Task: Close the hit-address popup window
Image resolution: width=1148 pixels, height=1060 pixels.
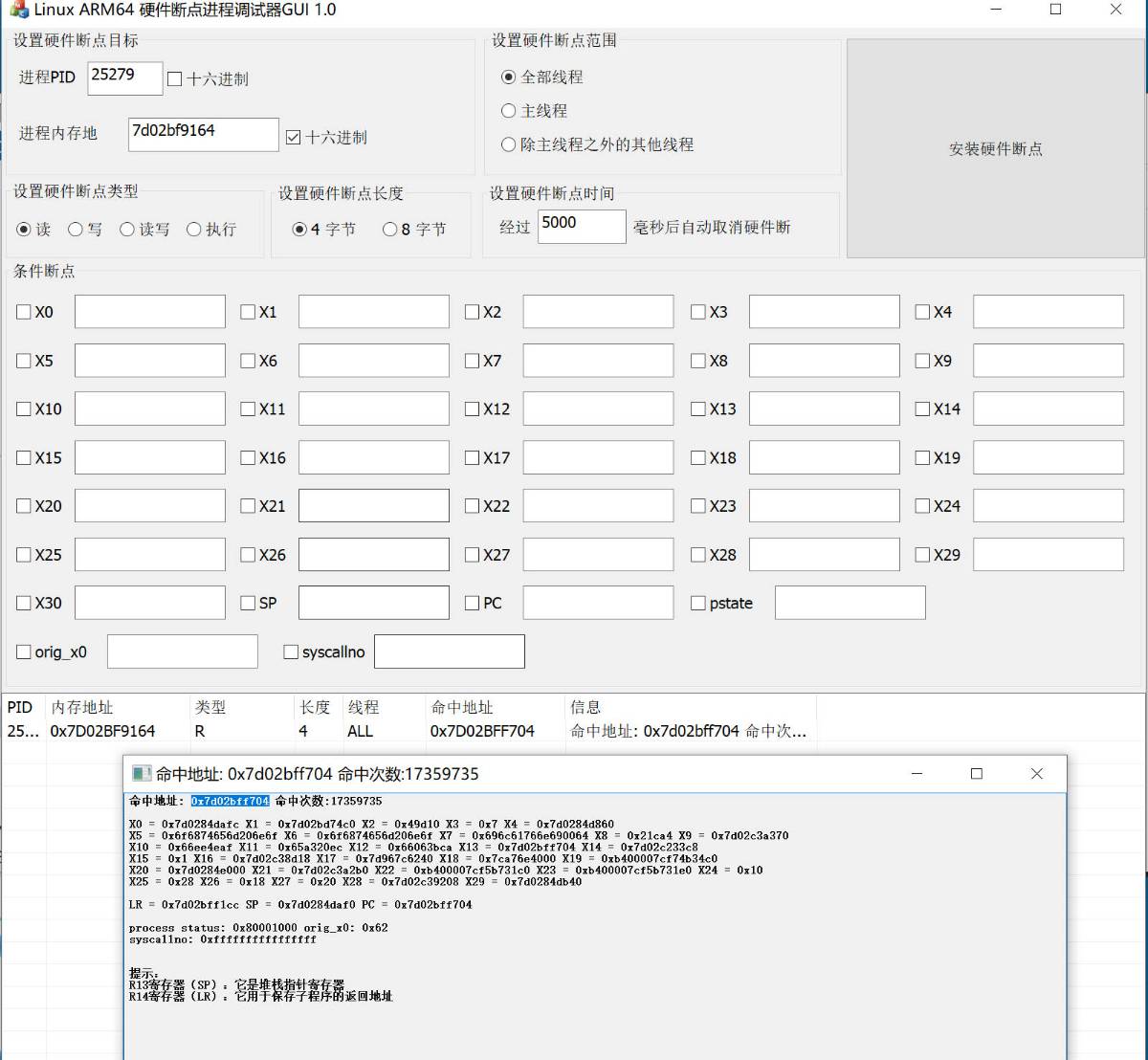Action: pos(1037,773)
